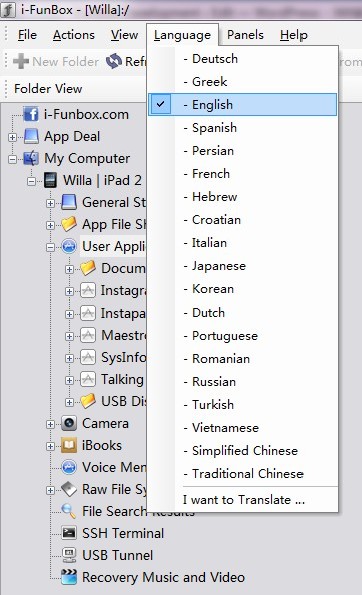Screen dimensions: 362x595
Task: Click the Refresh toolbar button
Action: point(125,61)
